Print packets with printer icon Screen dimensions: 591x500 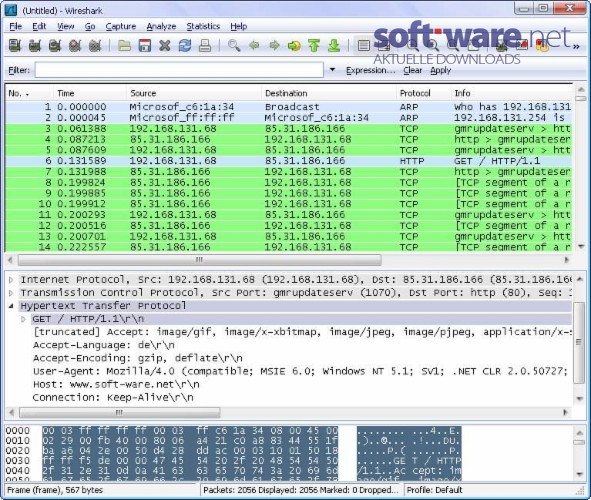tap(205, 46)
